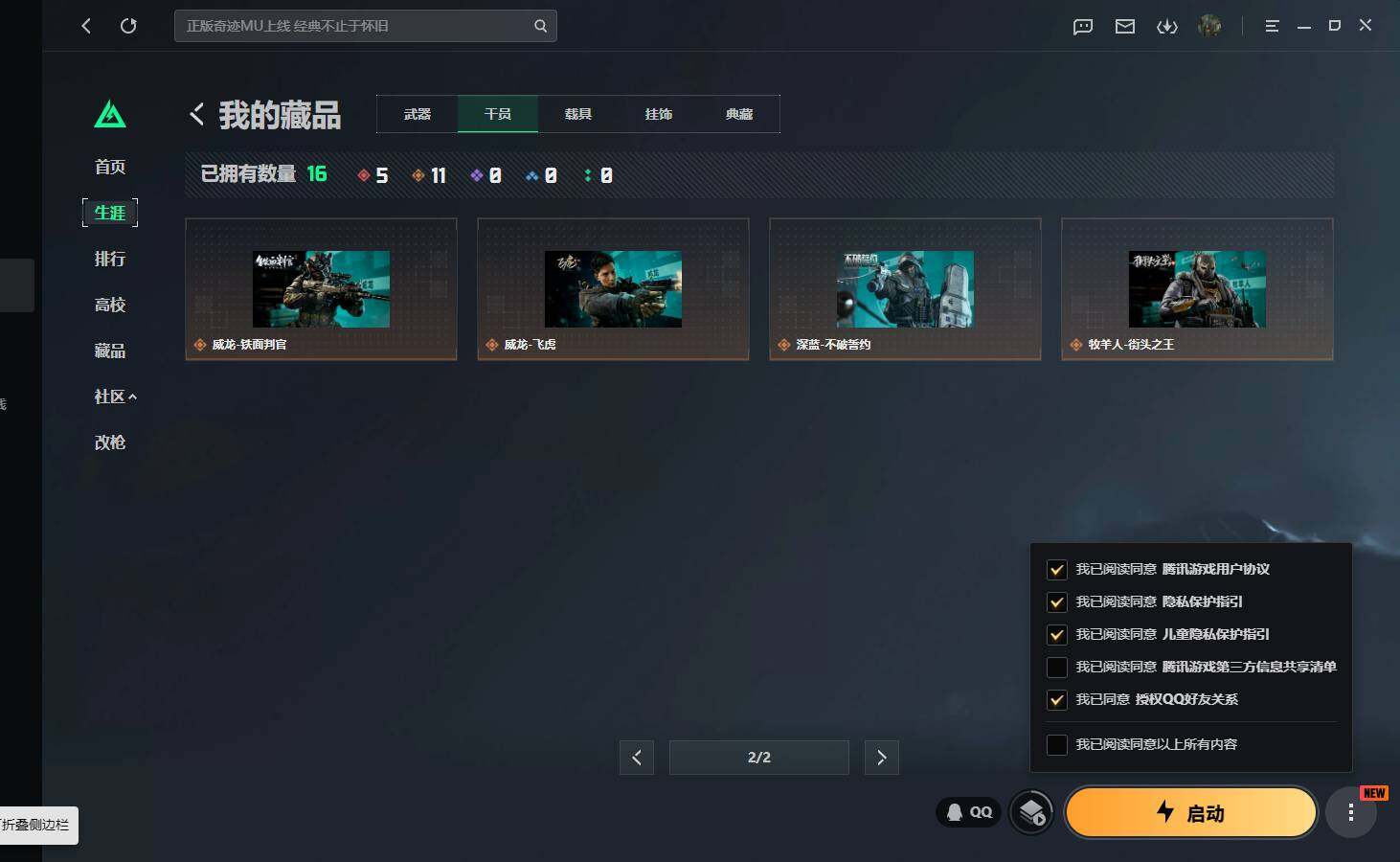
Task: Launch the game with 启动 button
Action: [x=1191, y=812]
